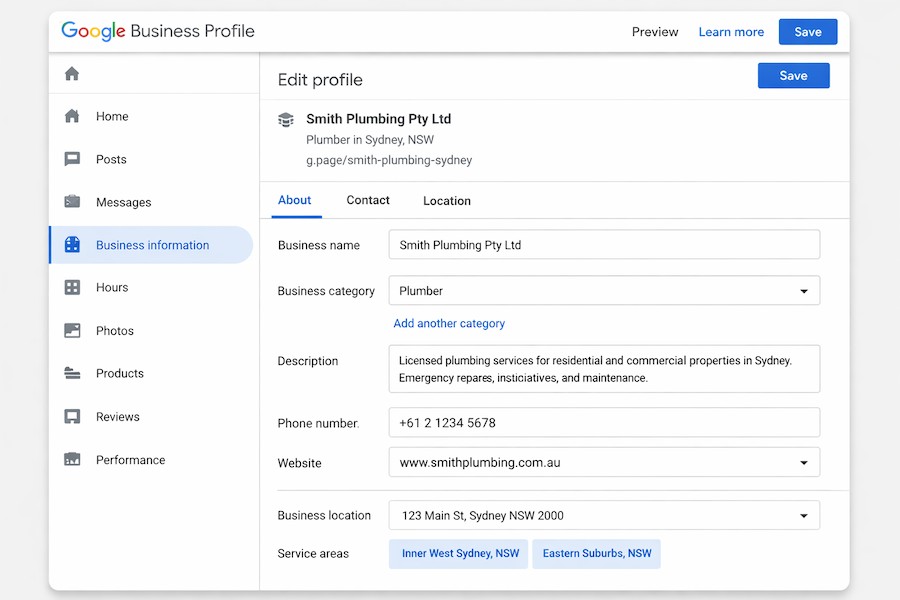Click Save in the top header bar
Screen dimensions: 900x600
(808, 32)
